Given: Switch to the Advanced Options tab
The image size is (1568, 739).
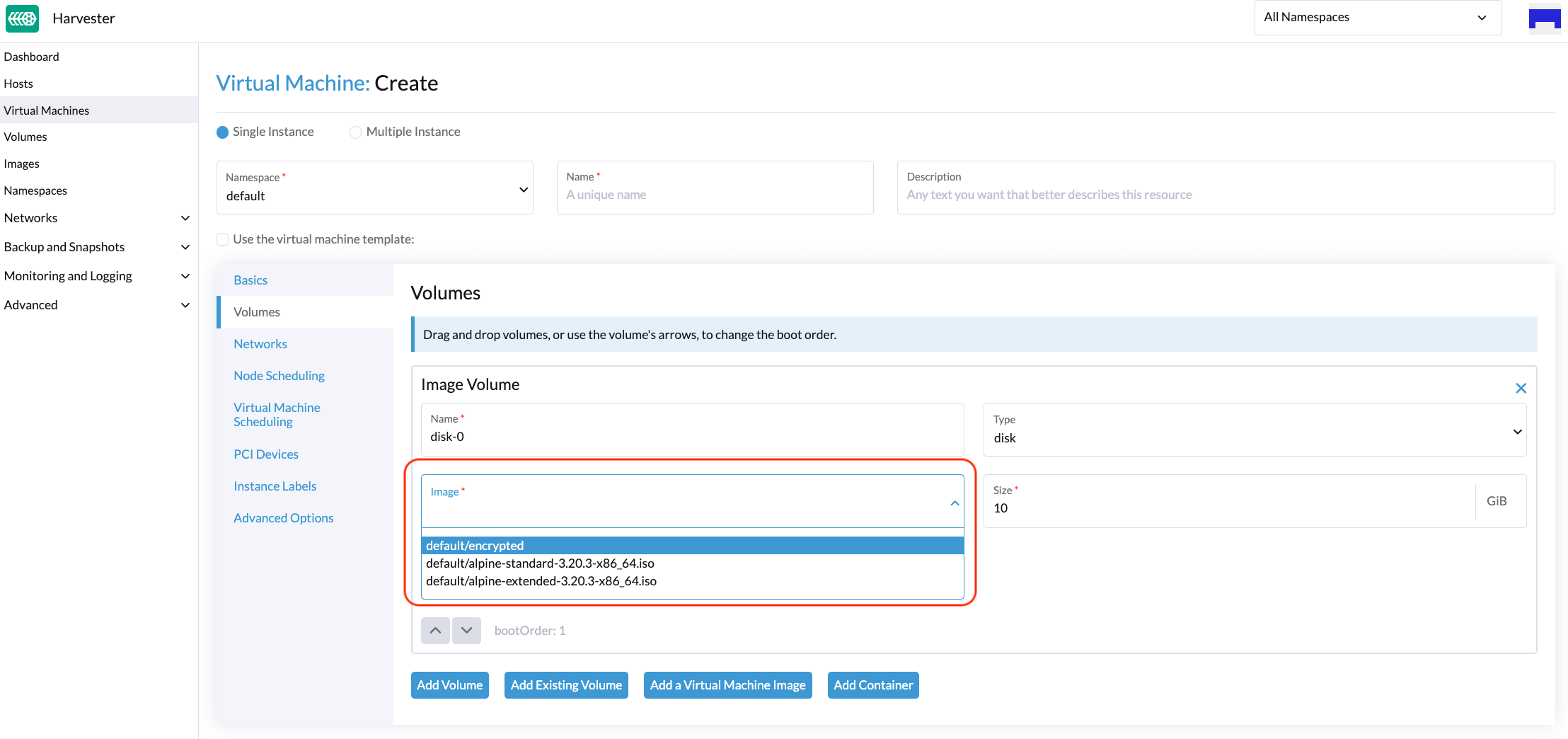Looking at the screenshot, I should coord(283,518).
